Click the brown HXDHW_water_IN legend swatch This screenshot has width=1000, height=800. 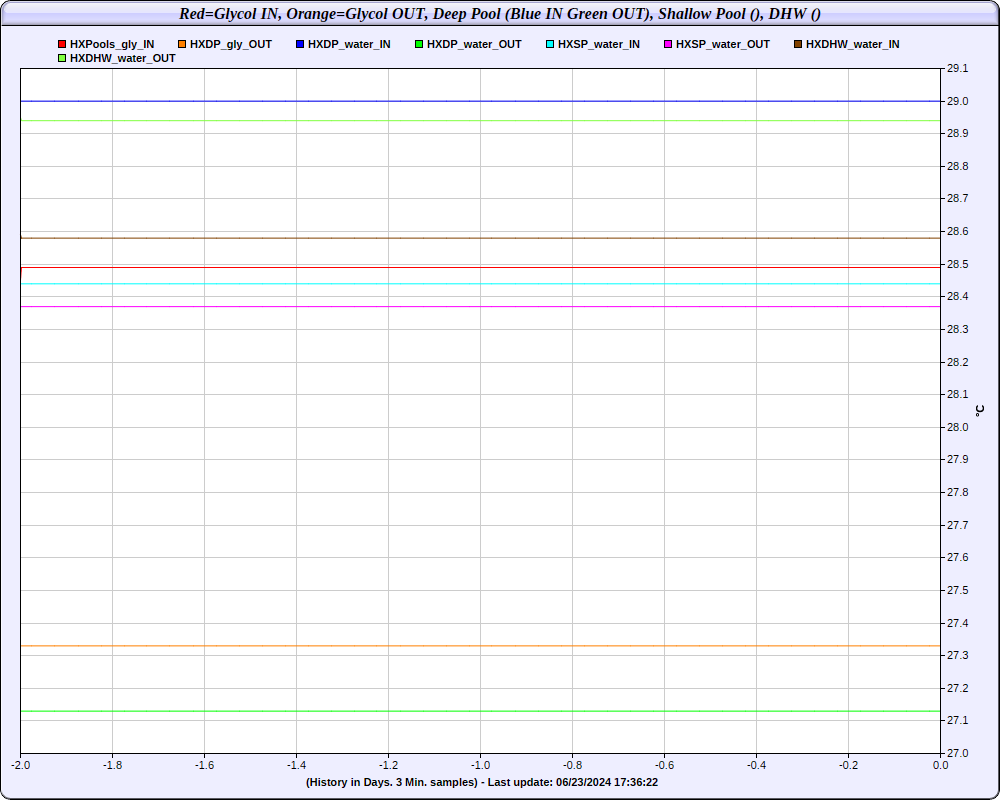[798, 45]
